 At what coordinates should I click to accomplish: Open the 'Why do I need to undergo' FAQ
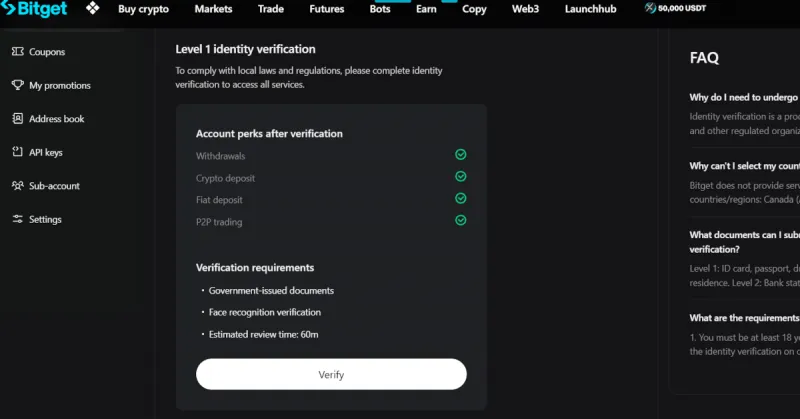[x=744, y=97]
